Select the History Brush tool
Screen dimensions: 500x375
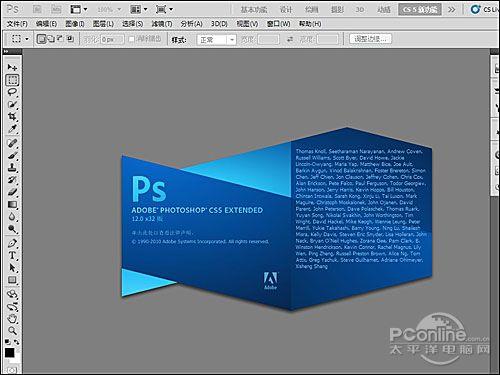tap(12, 180)
